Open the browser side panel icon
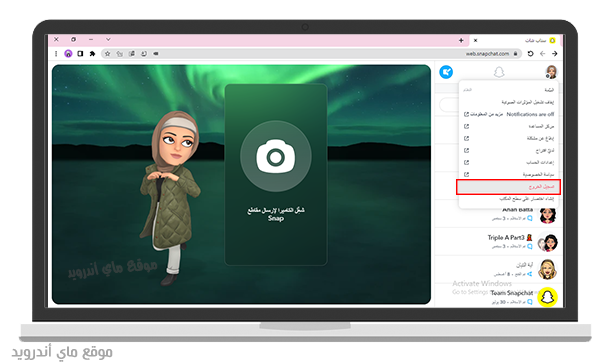 pyautogui.click(x=80, y=54)
